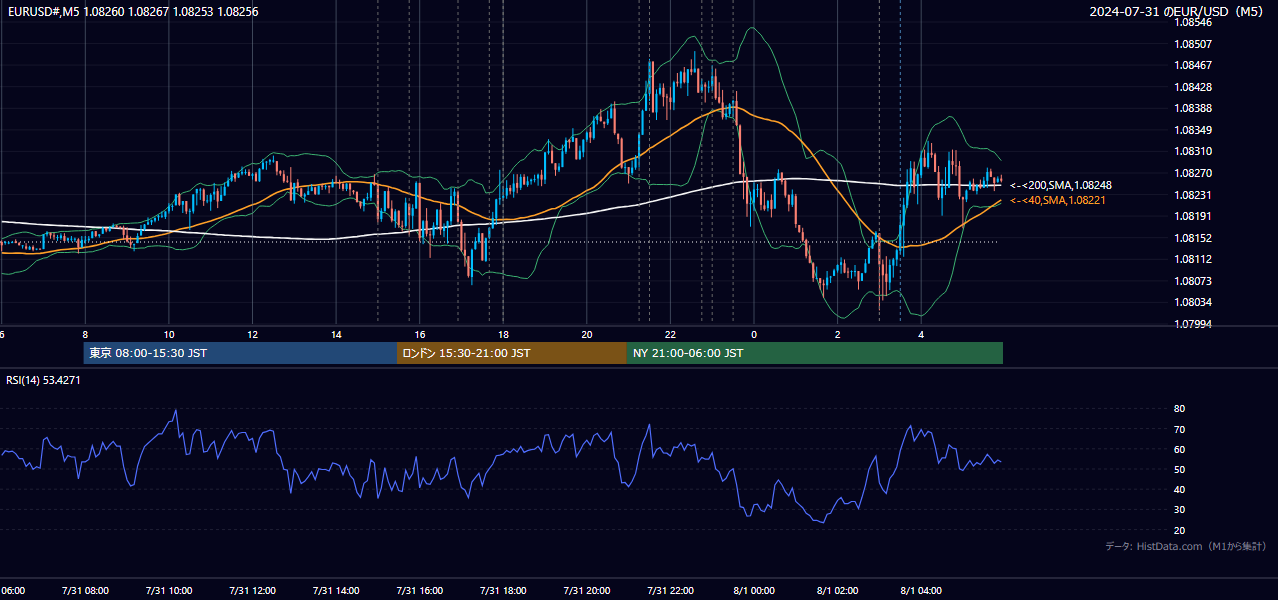Click hour tick 18 under the price chart

[x=503, y=335]
